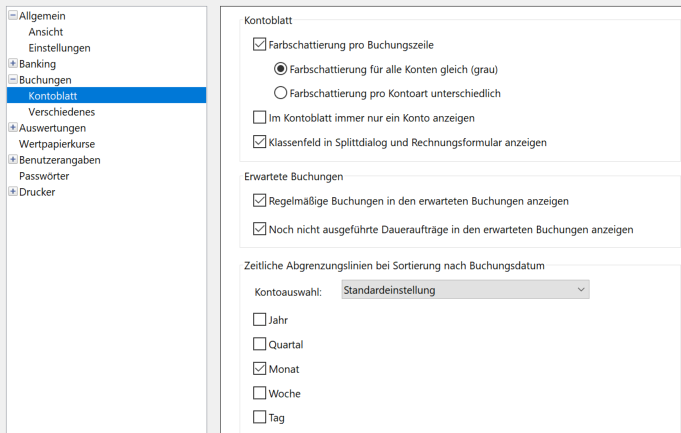
Task: Expand the Banking tree node
Action: point(12,64)
